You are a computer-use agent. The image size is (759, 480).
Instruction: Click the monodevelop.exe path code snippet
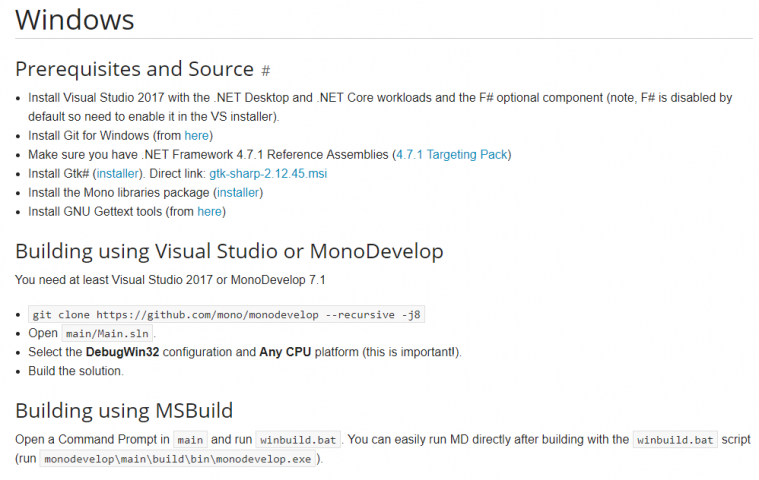coord(178,459)
